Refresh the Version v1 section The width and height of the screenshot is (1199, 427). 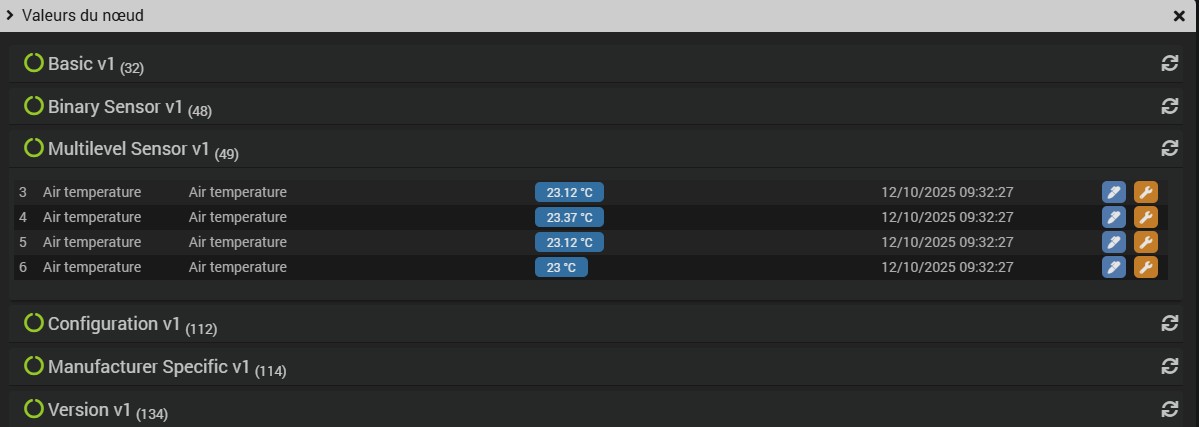[1169, 409]
